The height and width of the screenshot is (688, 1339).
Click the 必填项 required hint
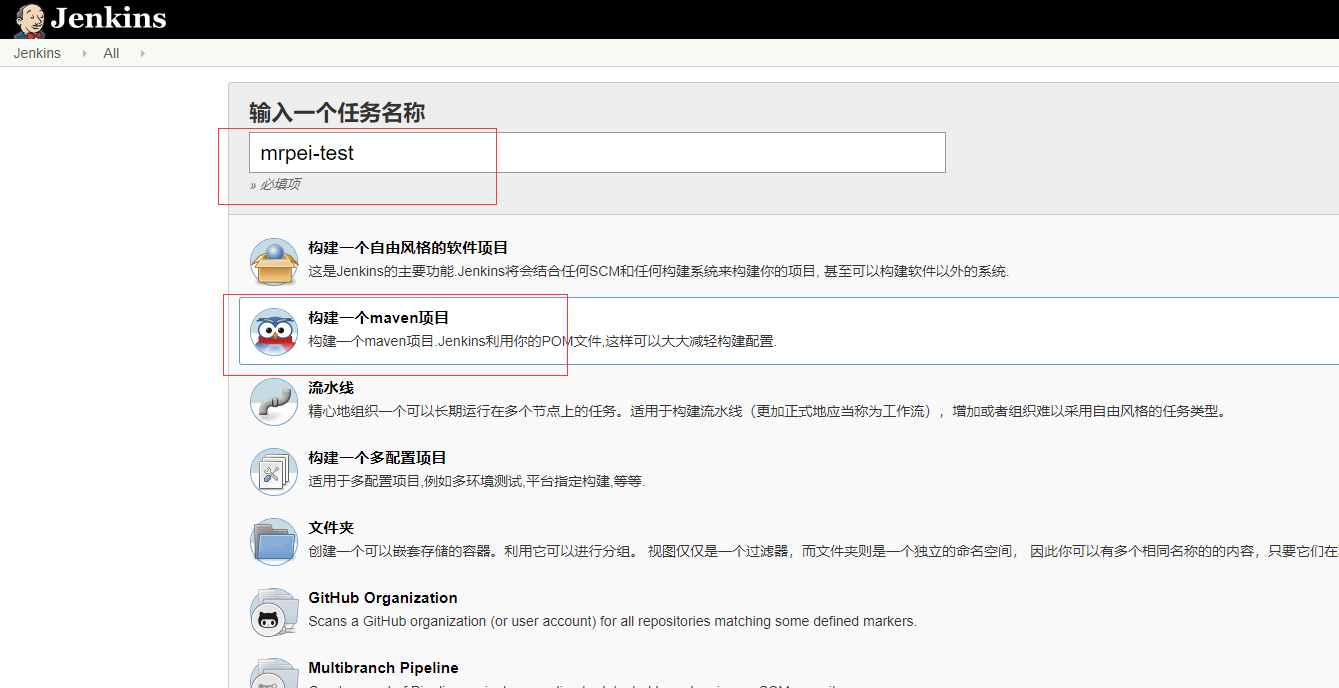pos(275,184)
